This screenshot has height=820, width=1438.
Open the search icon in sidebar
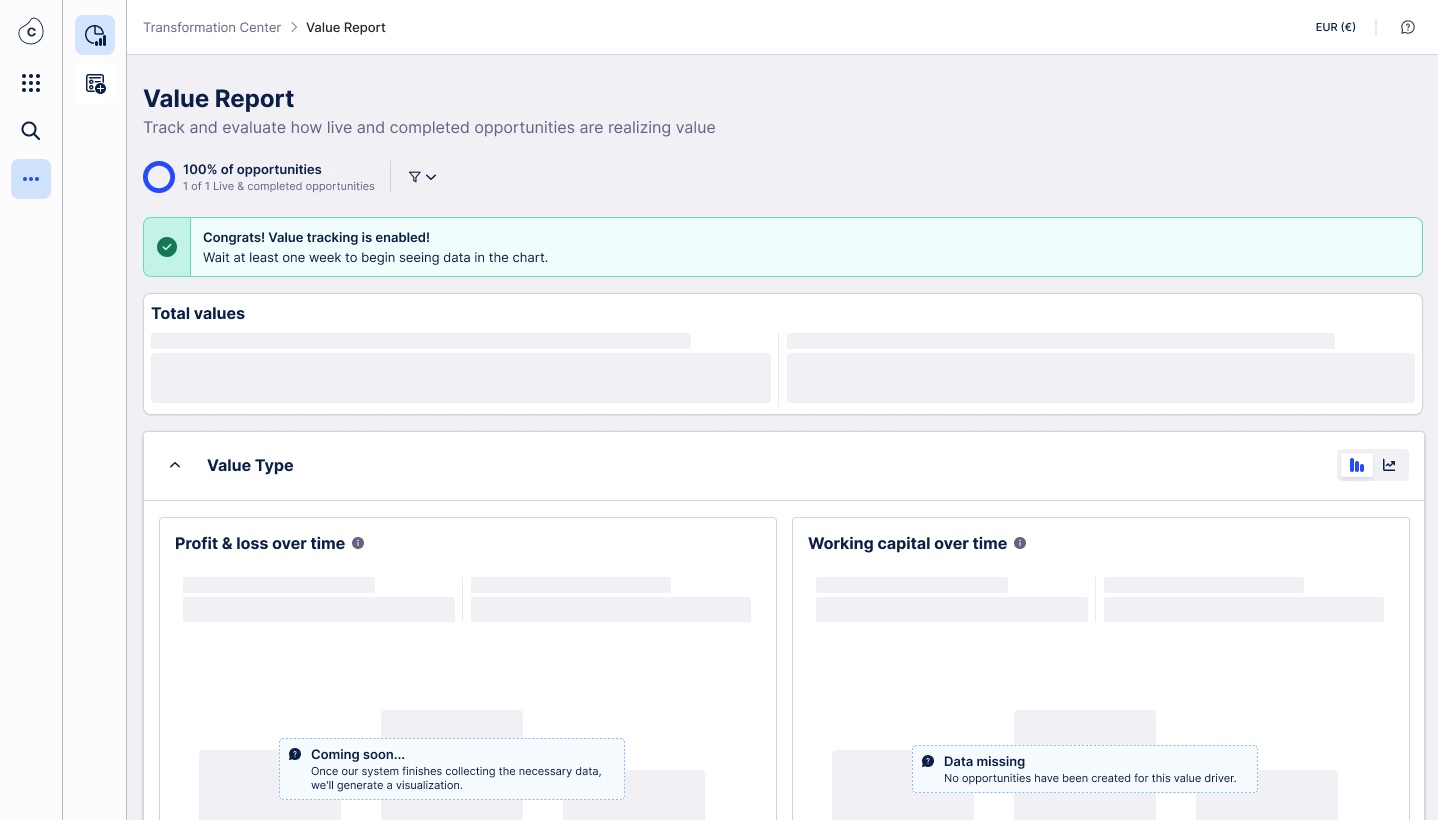pyautogui.click(x=31, y=131)
